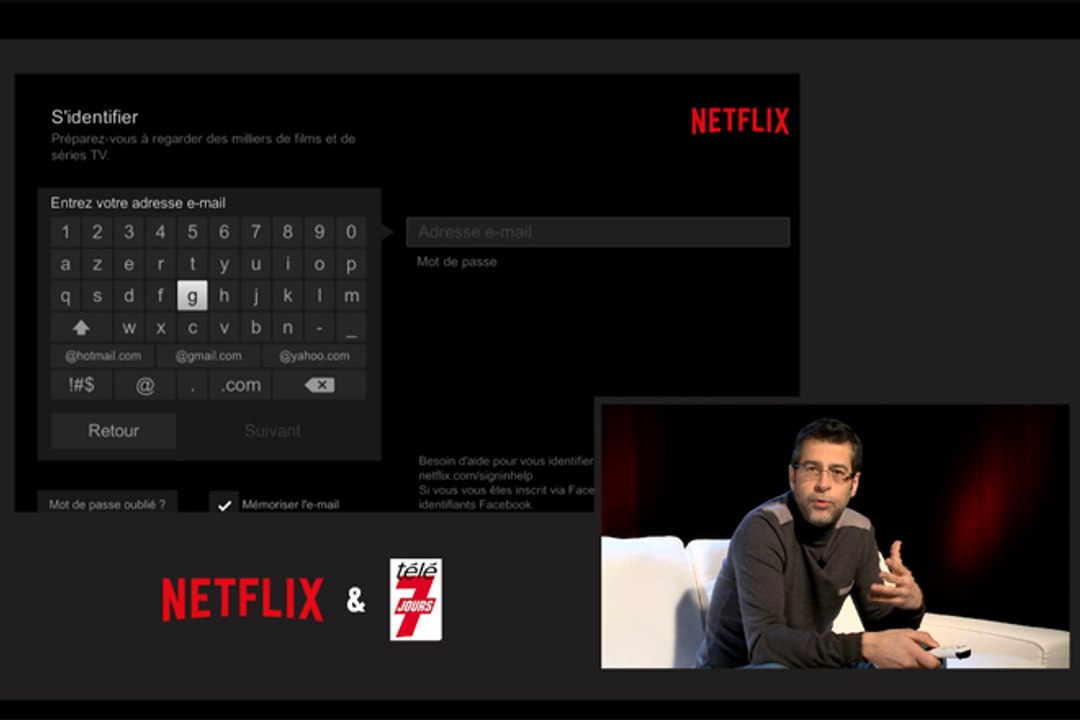This screenshot has width=1080, height=720.
Task: Tap the period key
Action: pos(192,385)
